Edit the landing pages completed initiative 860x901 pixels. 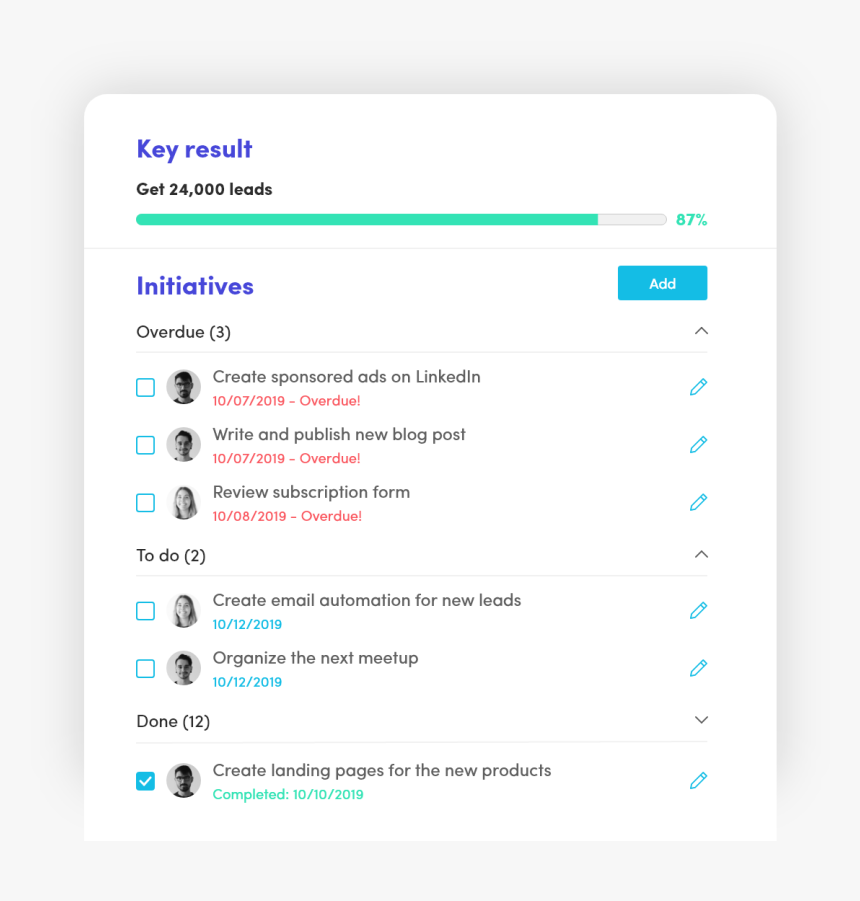click(x=698, y=781)
